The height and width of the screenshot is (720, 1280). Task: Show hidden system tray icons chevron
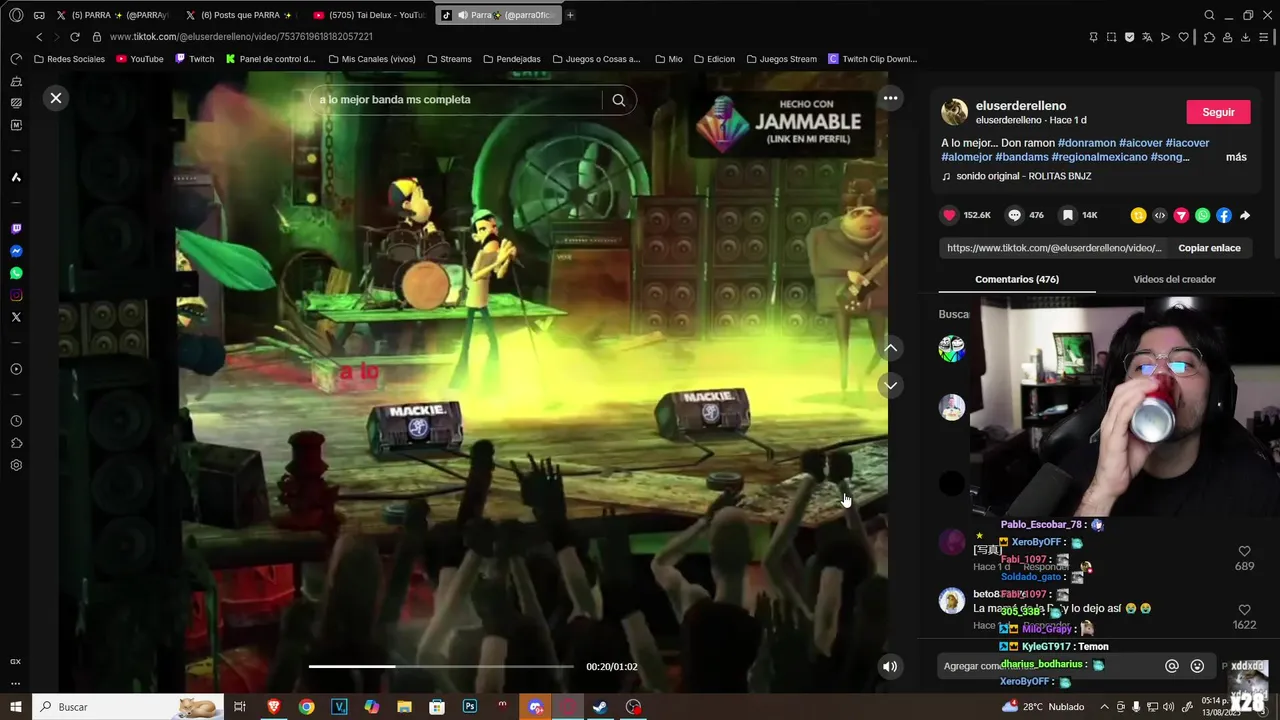(x=1104, y=707)
